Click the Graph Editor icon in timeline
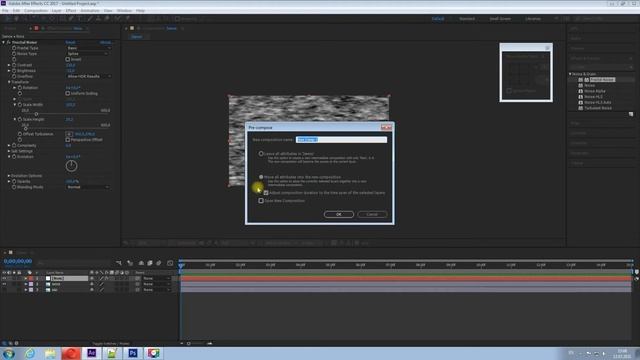This screenshot has height=360, width=640. point(170,263)
